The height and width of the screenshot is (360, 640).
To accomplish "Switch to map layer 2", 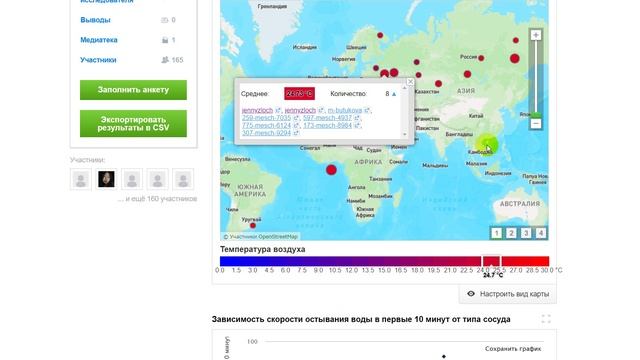I will pos(511,233).
